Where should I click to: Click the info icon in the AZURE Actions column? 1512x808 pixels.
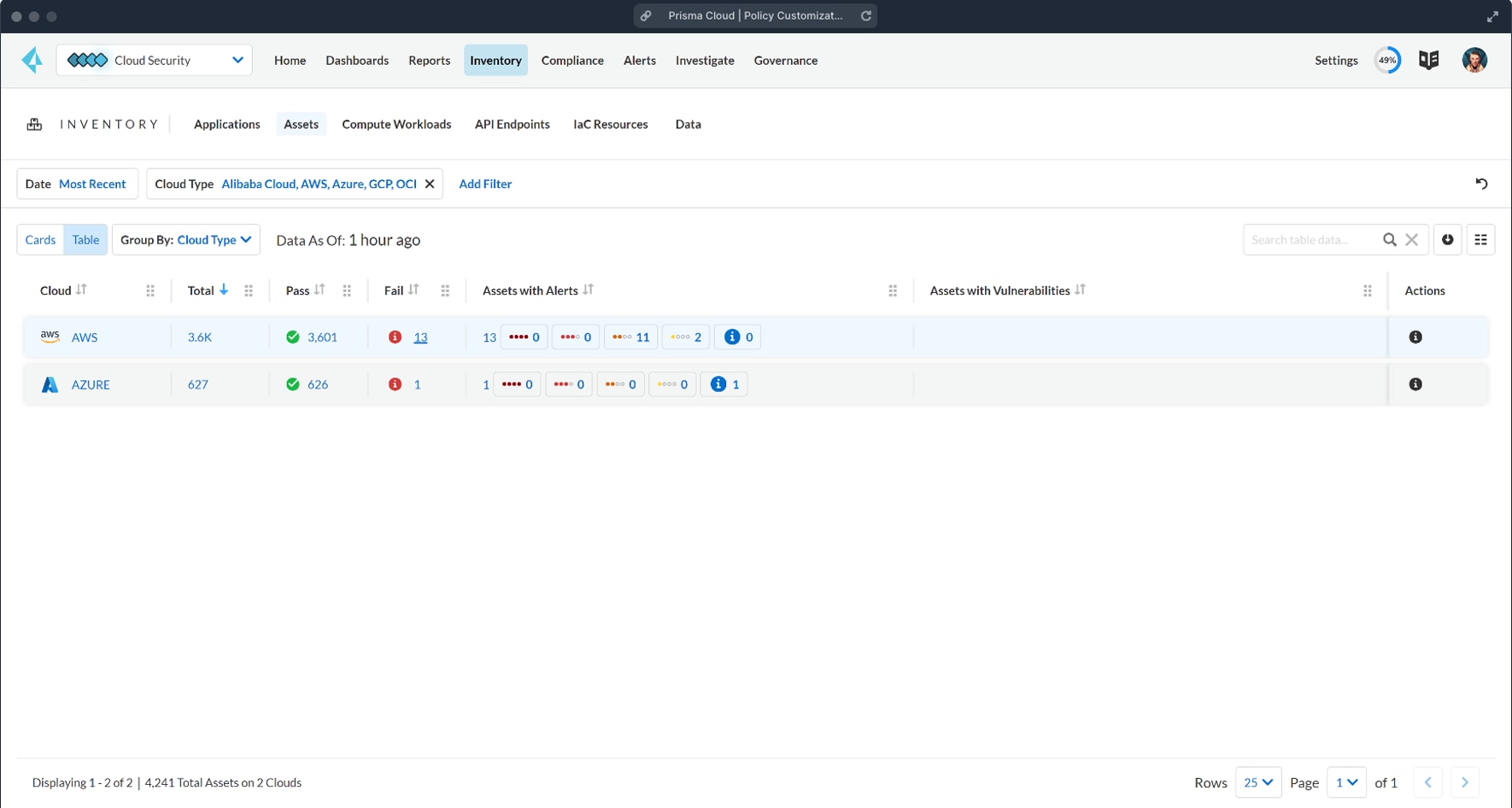[x=1416, y=384]
